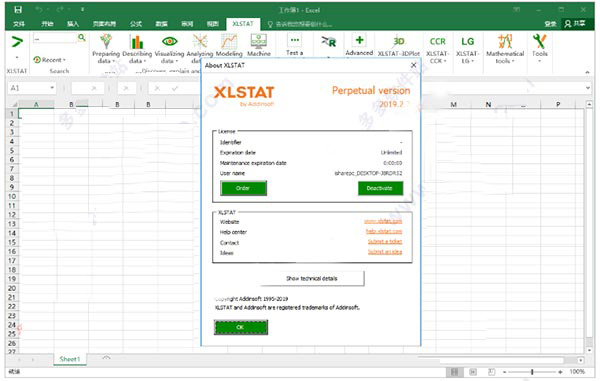
Task: Select column N header
Action: click(488, 104)
